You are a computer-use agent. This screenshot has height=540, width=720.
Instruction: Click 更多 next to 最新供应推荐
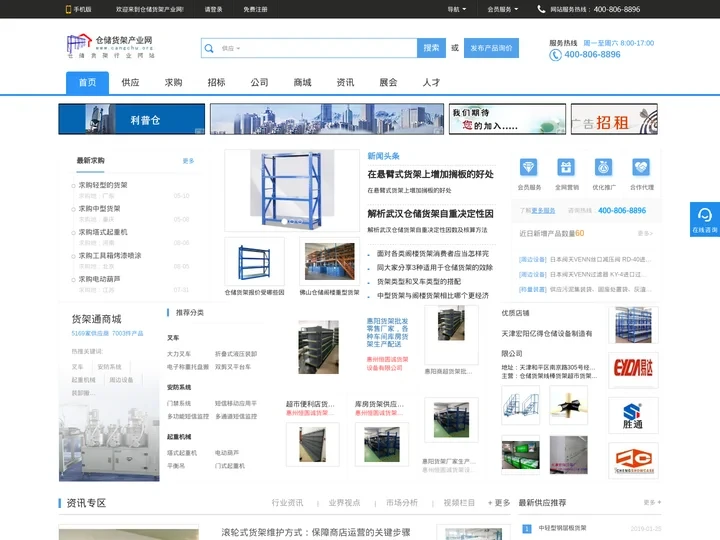tap(652, 503)
